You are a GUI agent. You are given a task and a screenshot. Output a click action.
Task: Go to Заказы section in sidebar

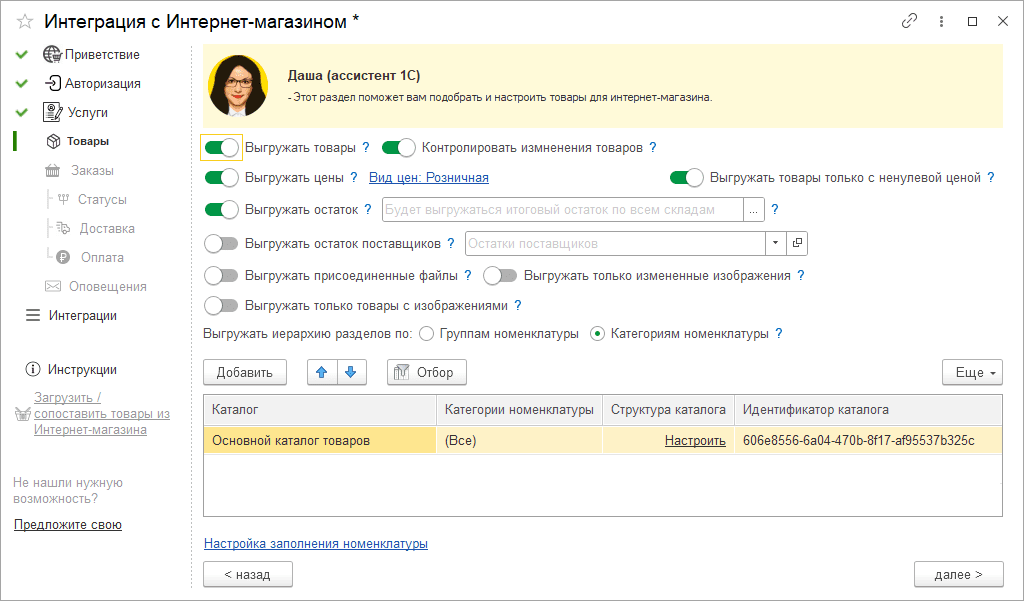(91, 170)
